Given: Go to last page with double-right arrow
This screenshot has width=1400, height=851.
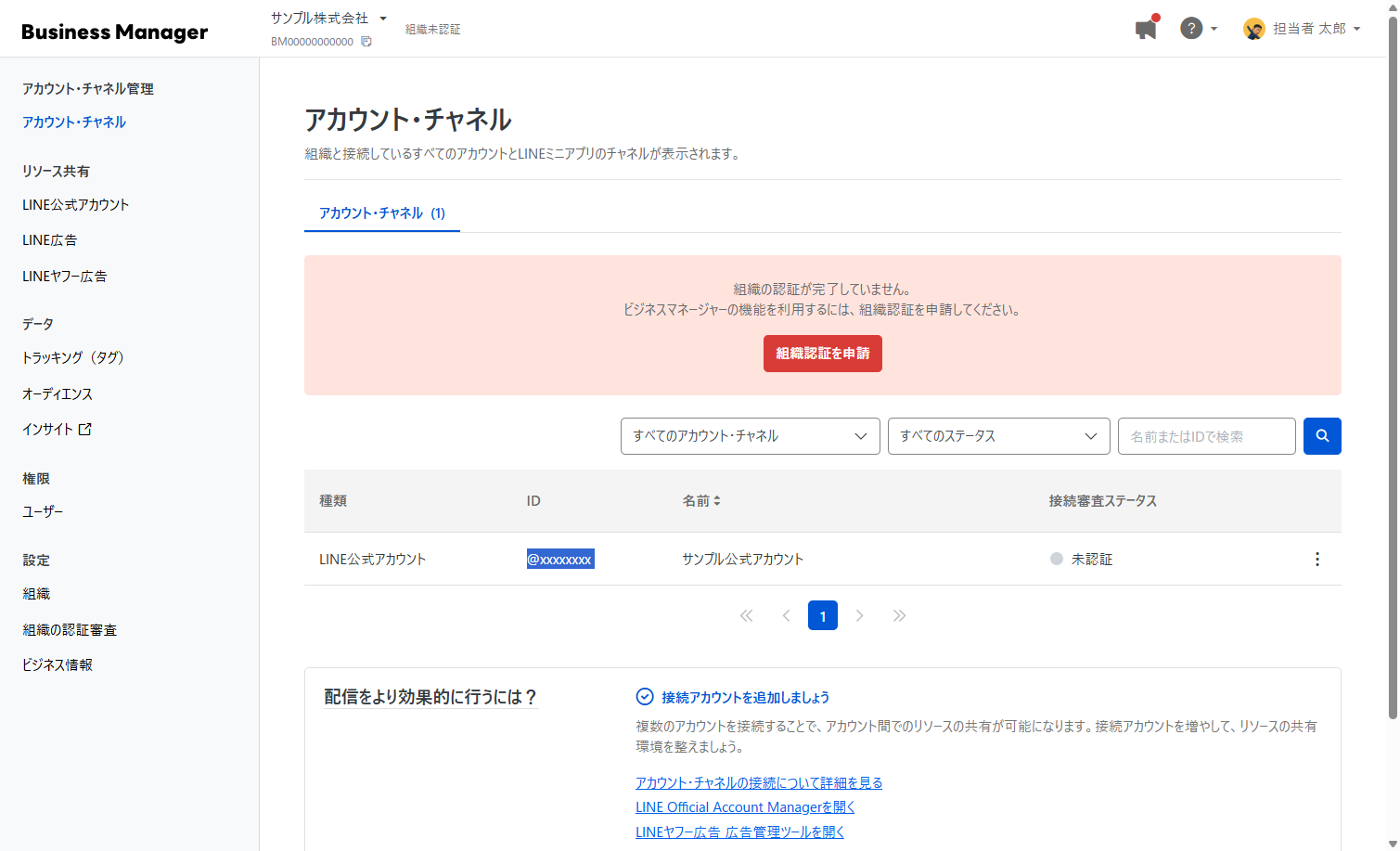Looking at the screenshot, I should point(899,616).
